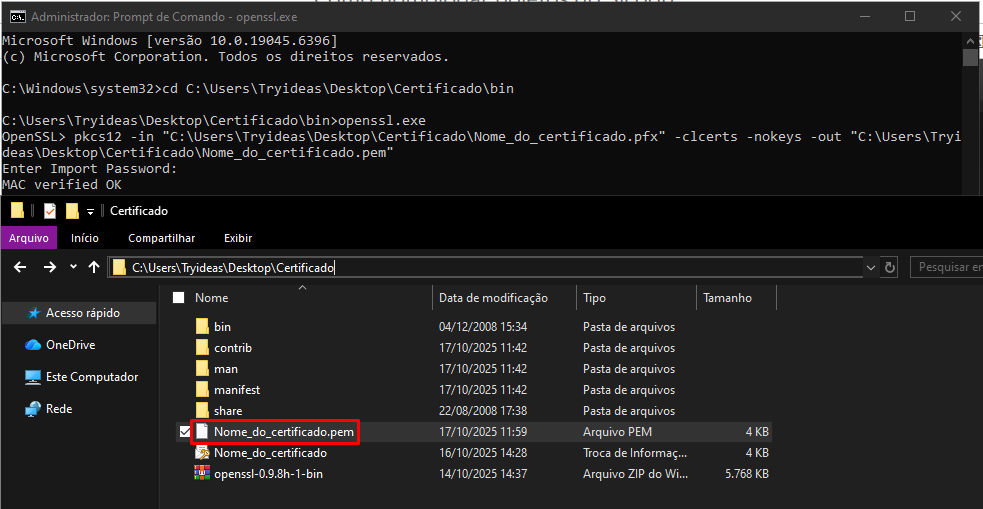
Task: Go forward with the right arrow button
Action: click(x=49, y=268)
